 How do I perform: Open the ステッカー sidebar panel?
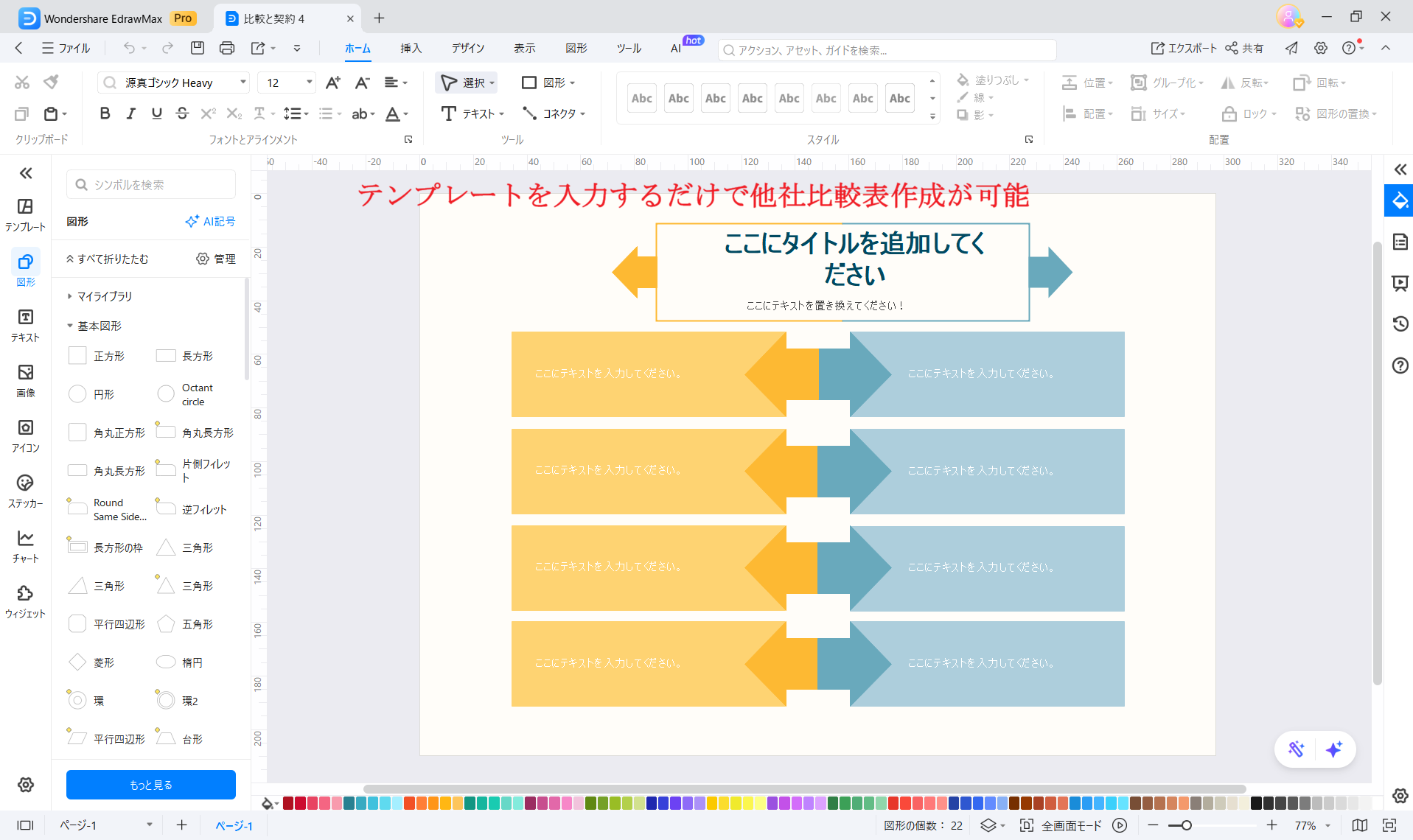(x=25, y=491)
